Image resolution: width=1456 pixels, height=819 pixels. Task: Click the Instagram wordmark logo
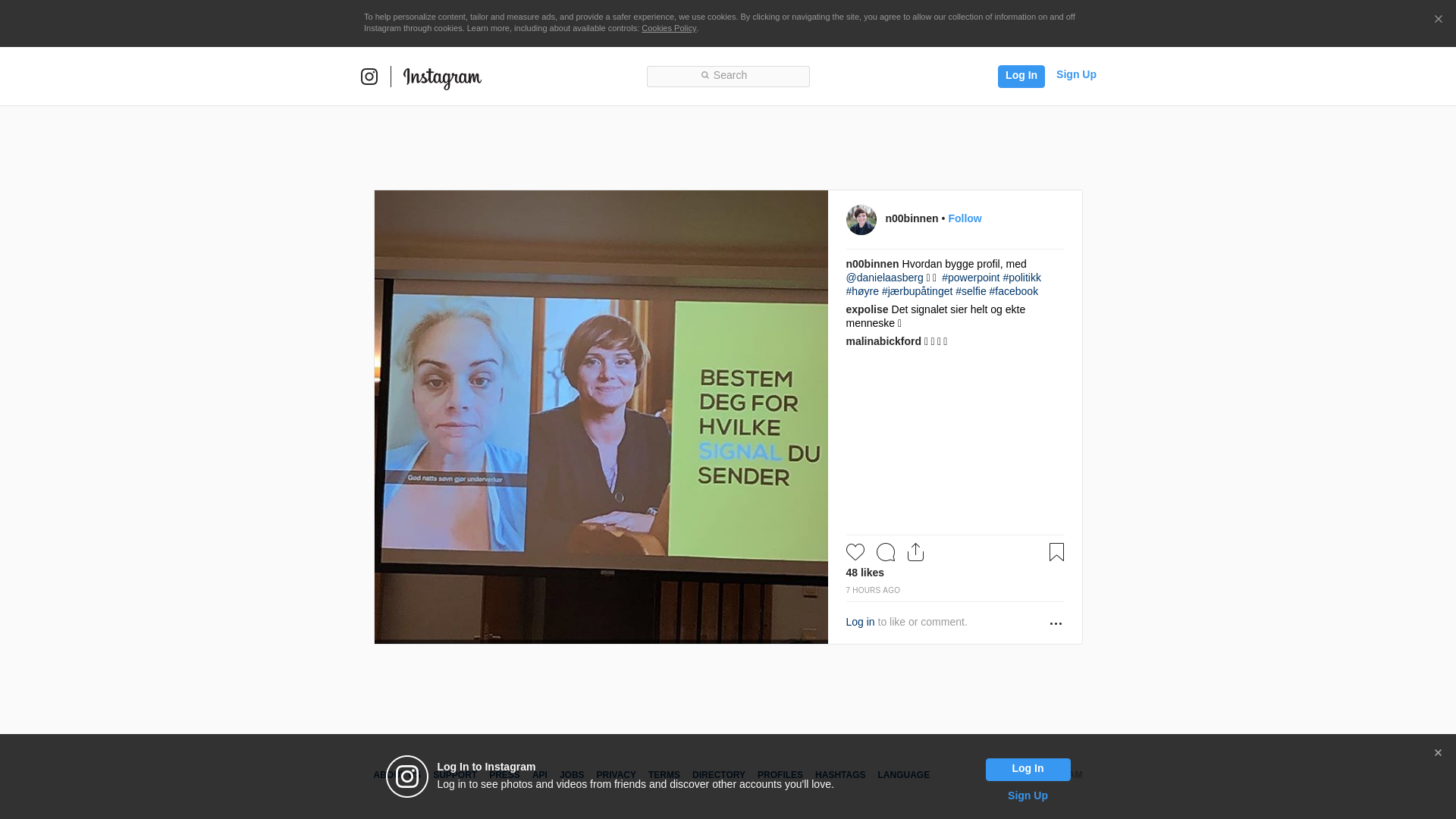(442, 77)
